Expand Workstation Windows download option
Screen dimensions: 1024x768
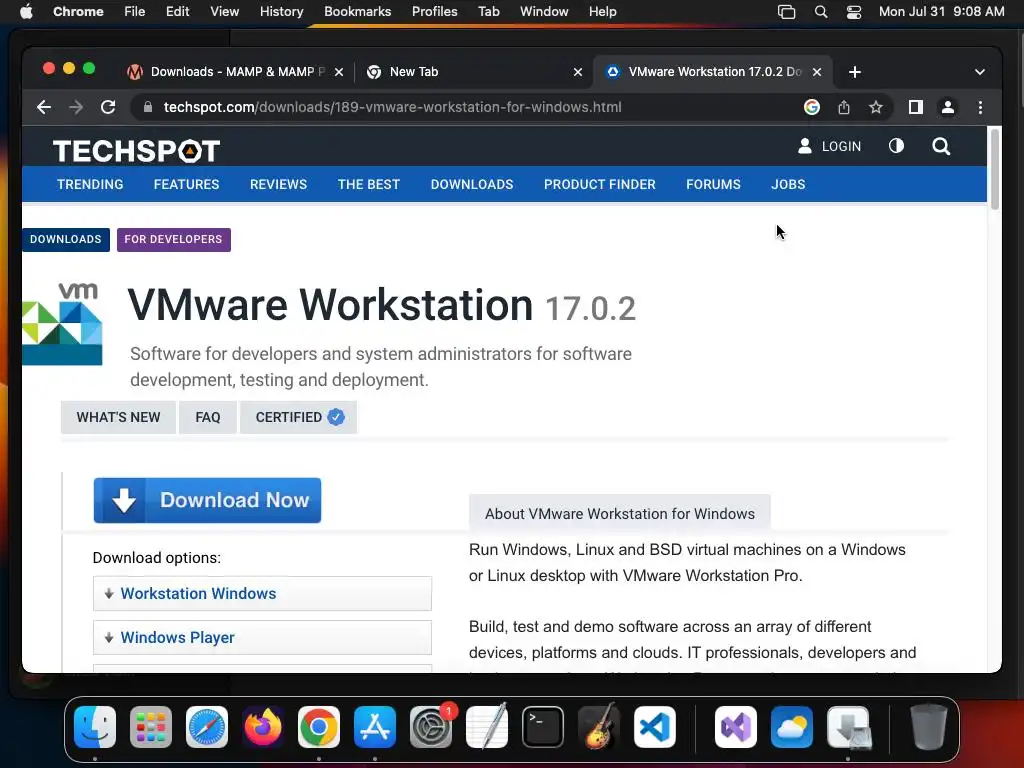click(263, 593)
